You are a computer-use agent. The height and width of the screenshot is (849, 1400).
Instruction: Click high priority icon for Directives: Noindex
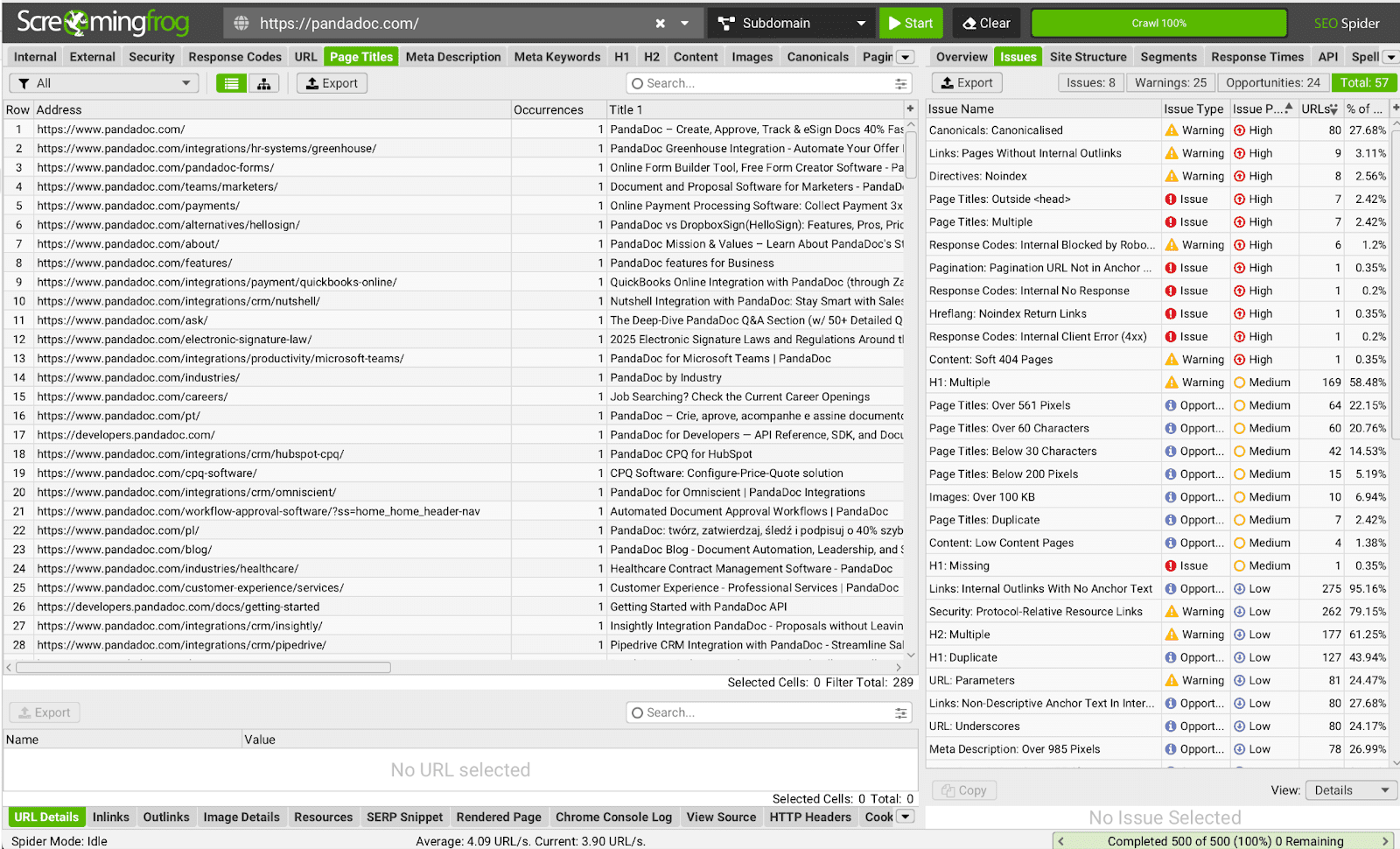click(x=1239, y=176)
